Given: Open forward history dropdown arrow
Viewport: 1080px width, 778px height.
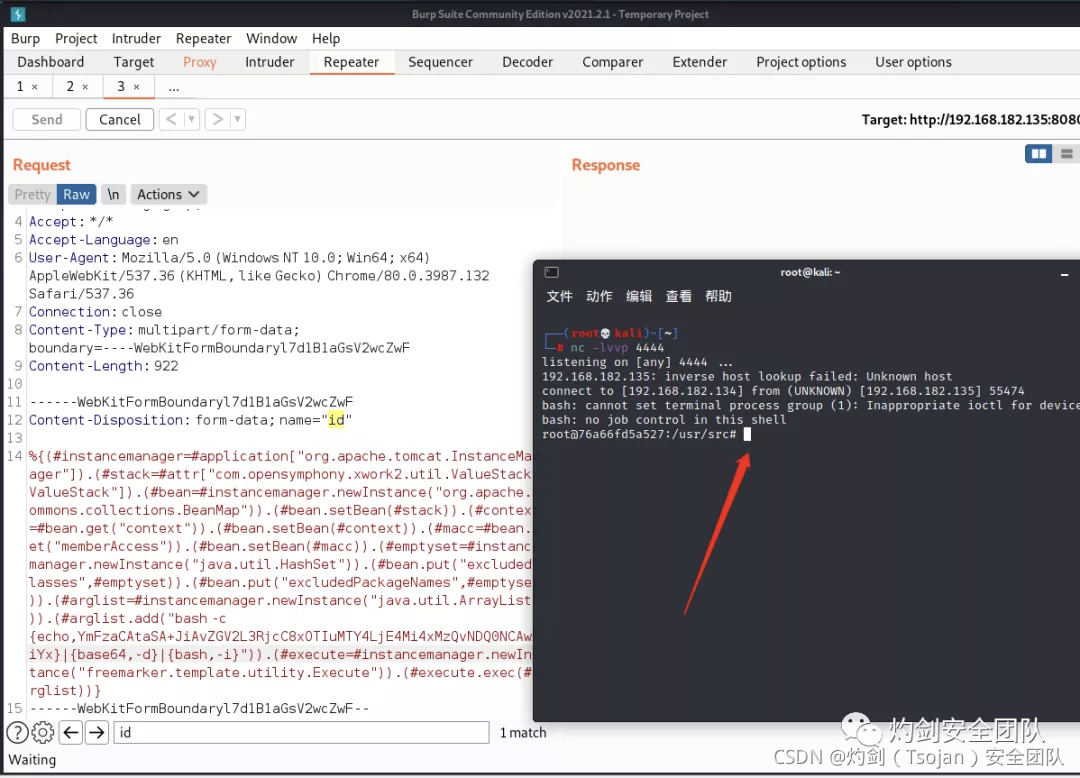Looking at the screenshot, I should point(237,119).
